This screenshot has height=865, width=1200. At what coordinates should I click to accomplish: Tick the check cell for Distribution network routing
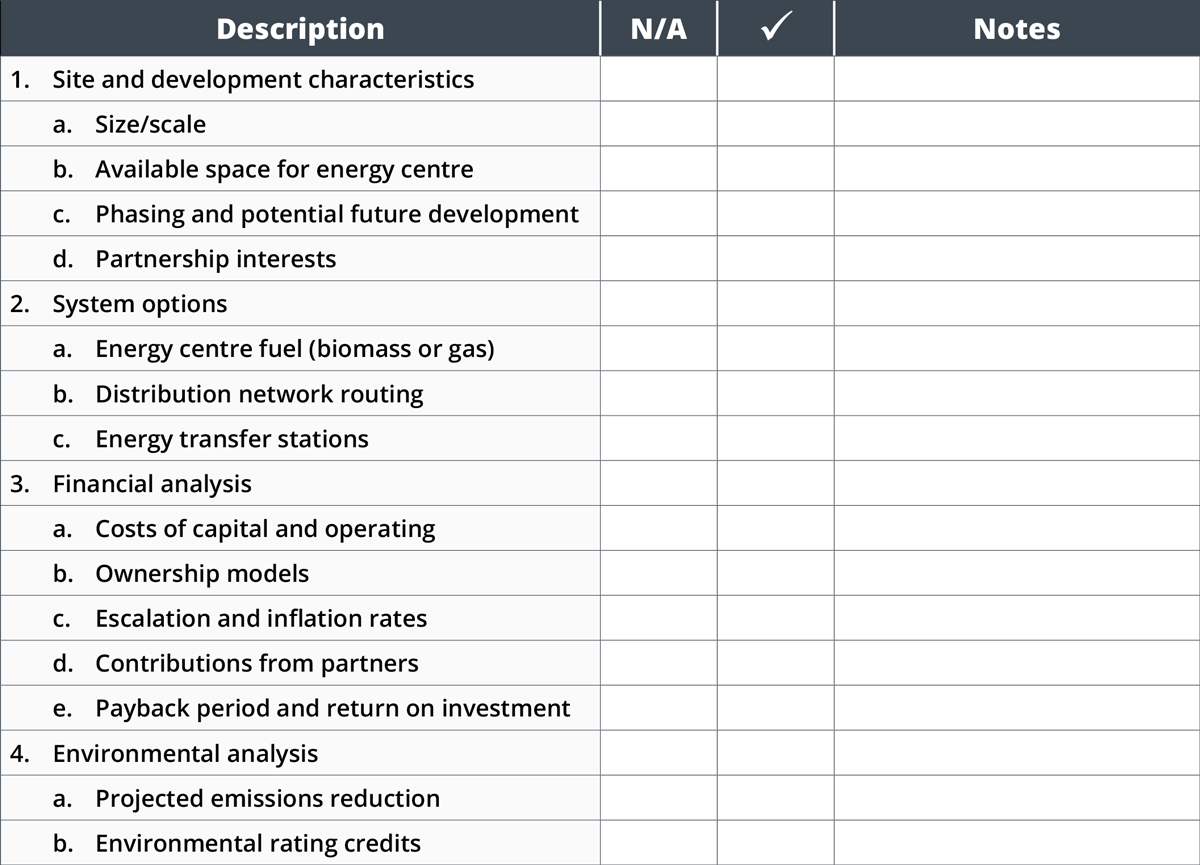(776, 394)
